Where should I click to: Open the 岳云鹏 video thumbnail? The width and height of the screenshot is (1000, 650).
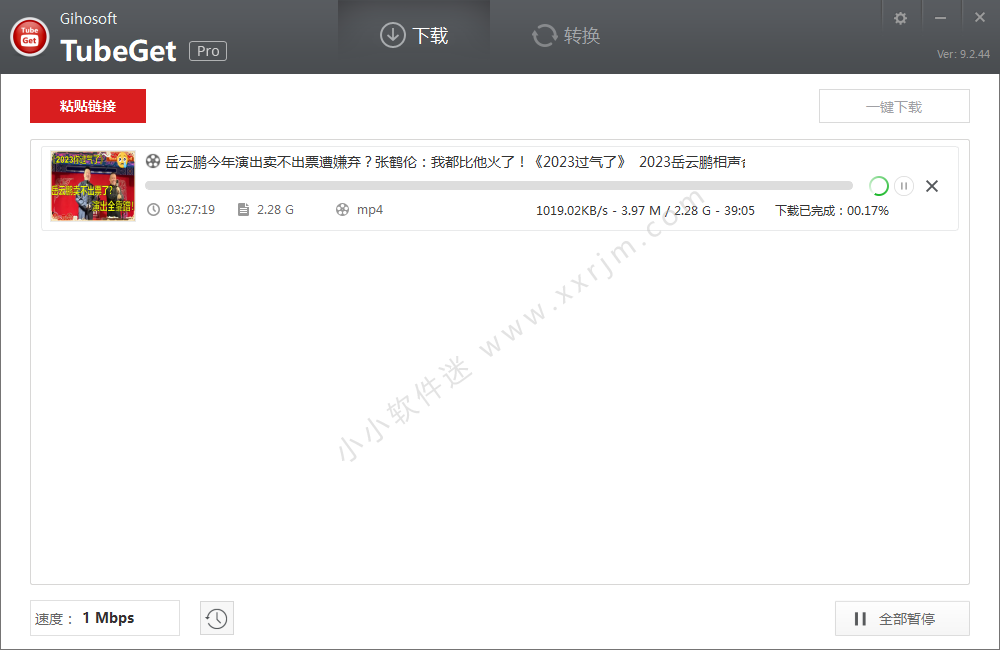coord(93,186)
